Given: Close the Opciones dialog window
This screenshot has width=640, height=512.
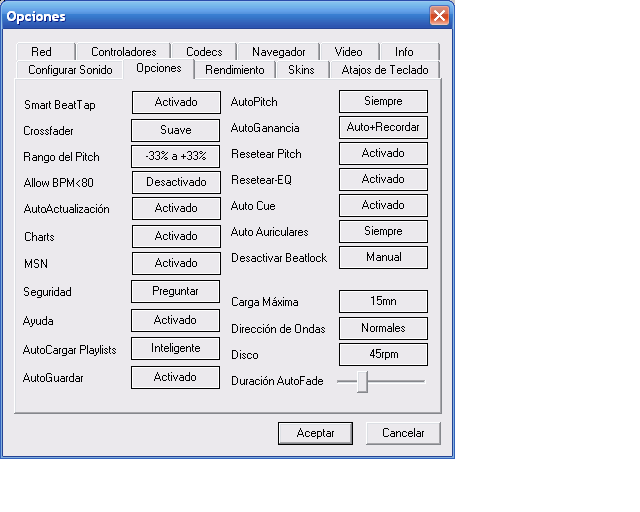Looking at the screenshot, I should (x=439, y=16).
